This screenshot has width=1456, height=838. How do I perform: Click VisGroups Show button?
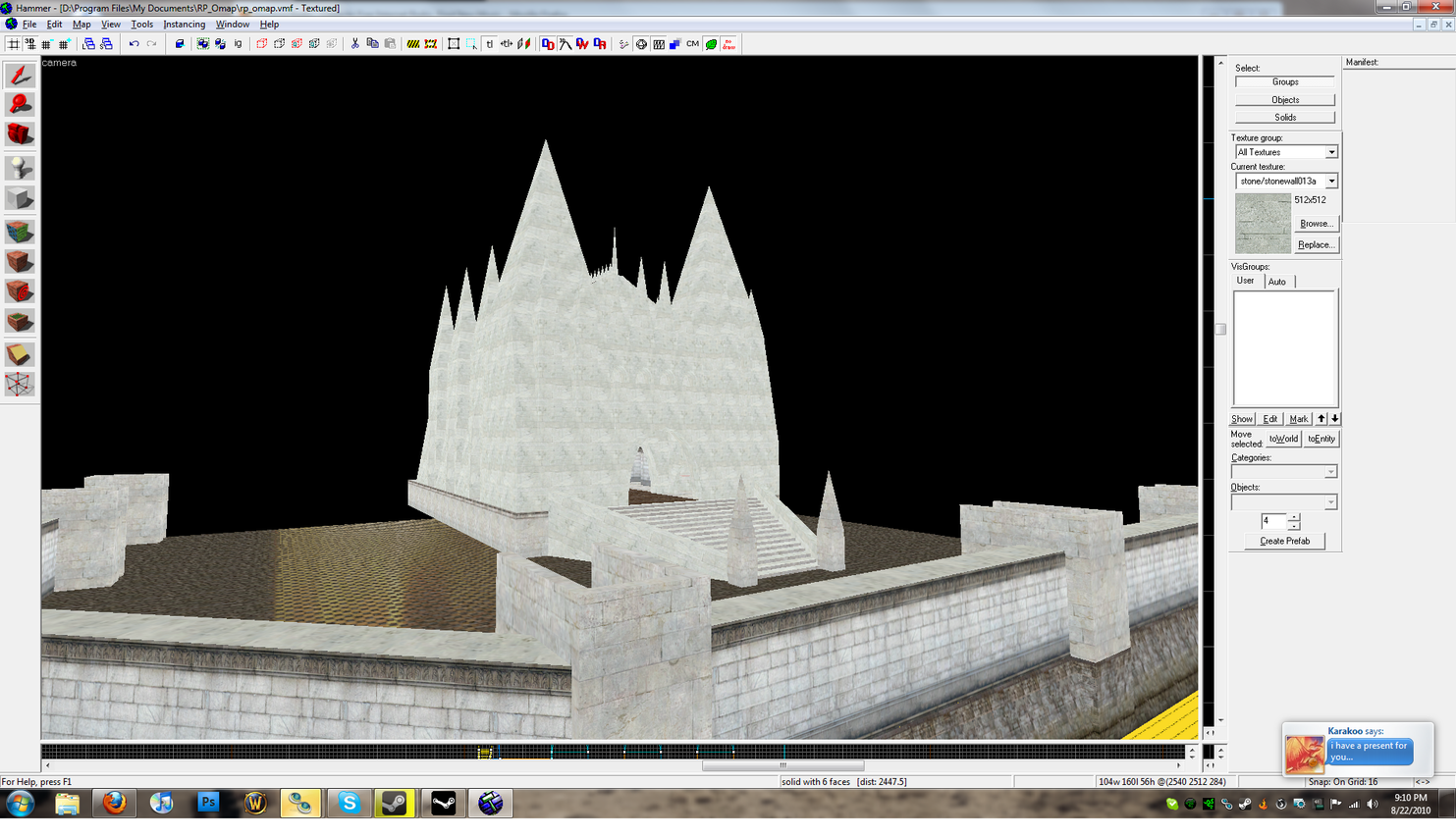tap(1242, 419)
